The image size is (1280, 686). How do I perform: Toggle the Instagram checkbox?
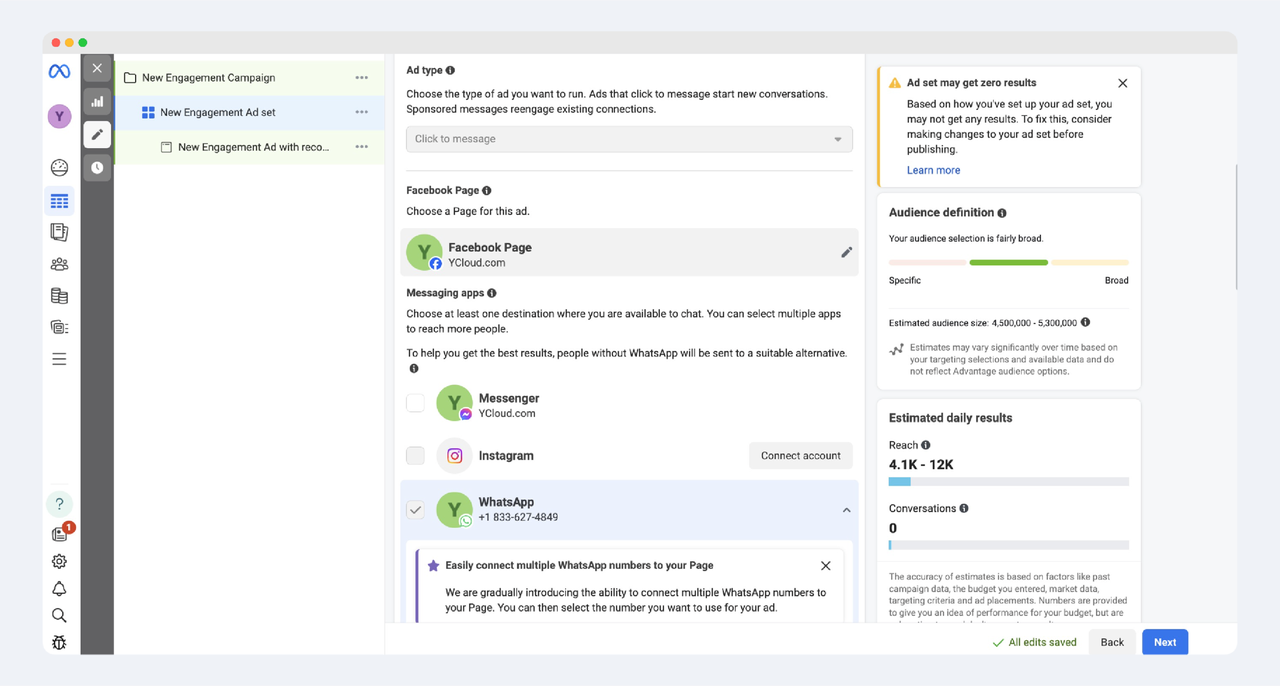pyautogui.click(x=415, y=456)
